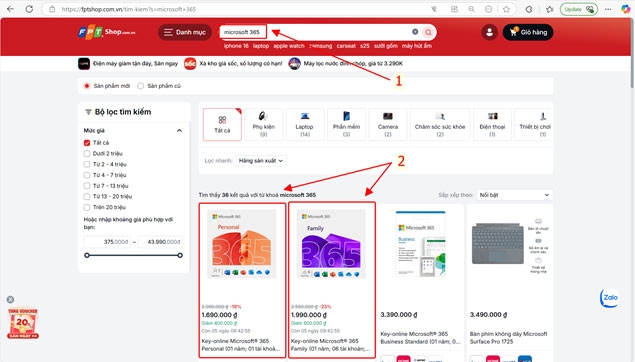Open Xả kho giá sốc promo link
Image resolution: width=635 pixels, height=362 pixels.
(x=233, y=64)
